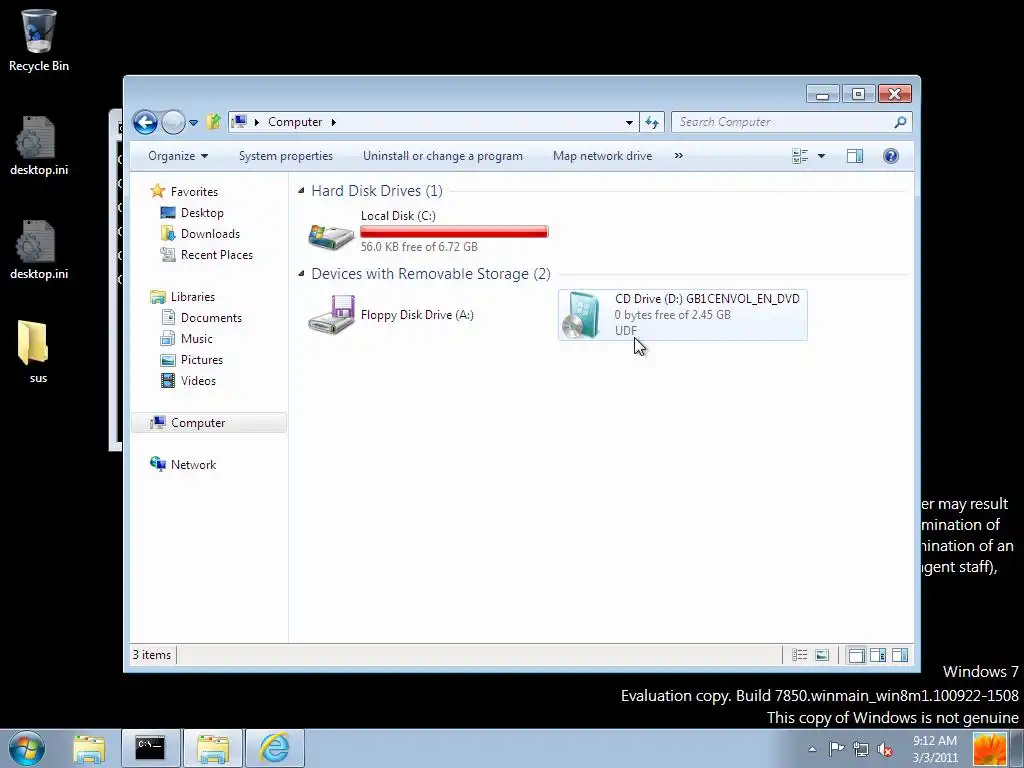This screenshot has width=1024, height=768.
Task: Show more toolbar commands chevron
Action: pyautogui.click(x=679, y=155)
